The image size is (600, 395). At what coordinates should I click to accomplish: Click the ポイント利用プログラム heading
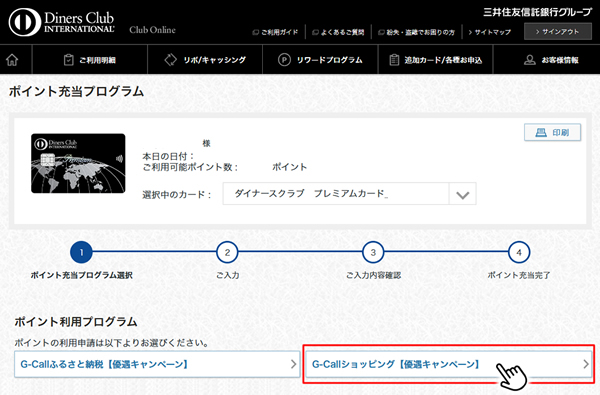pyautogui.click(x=76, y=322)
